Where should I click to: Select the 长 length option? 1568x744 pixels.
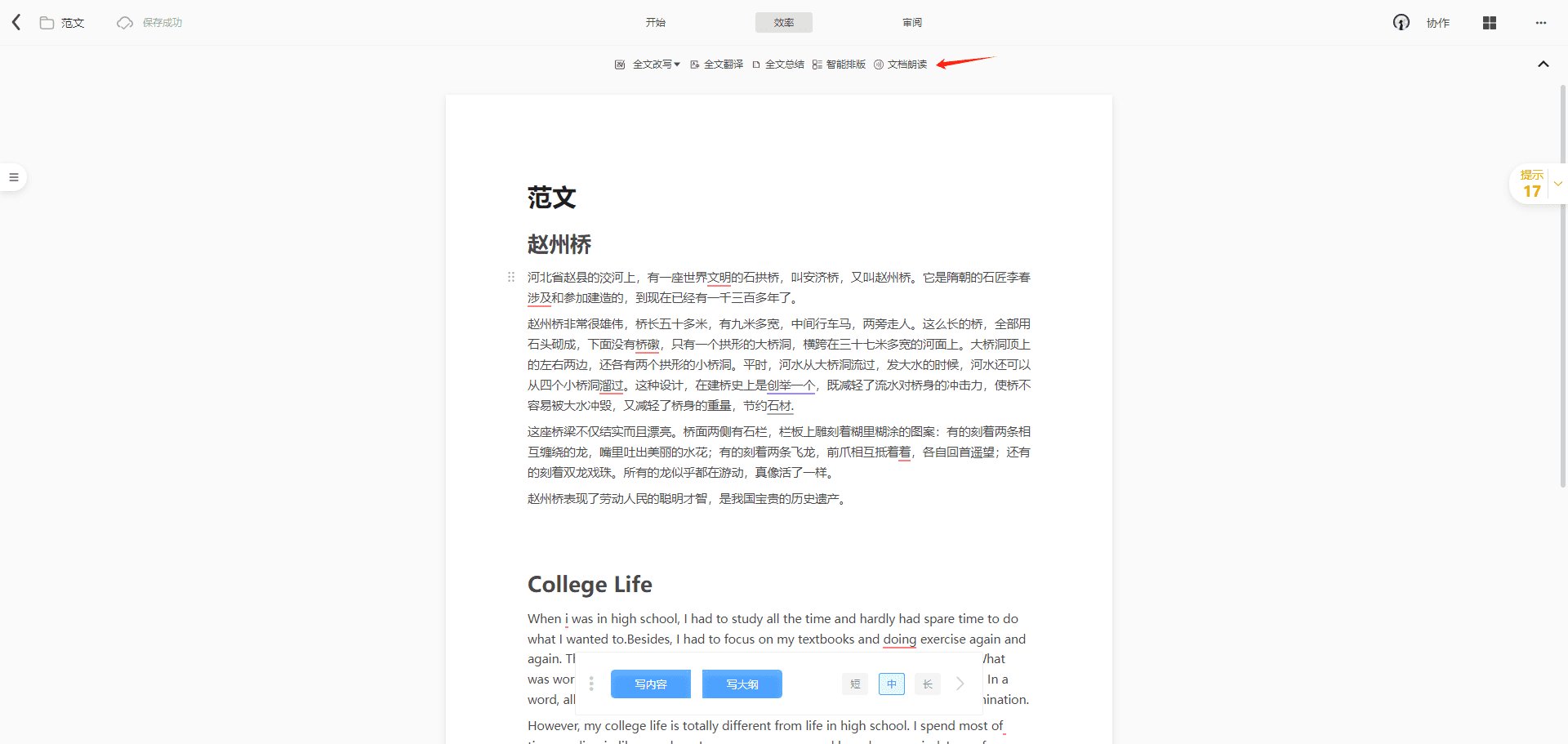(928, 684)
